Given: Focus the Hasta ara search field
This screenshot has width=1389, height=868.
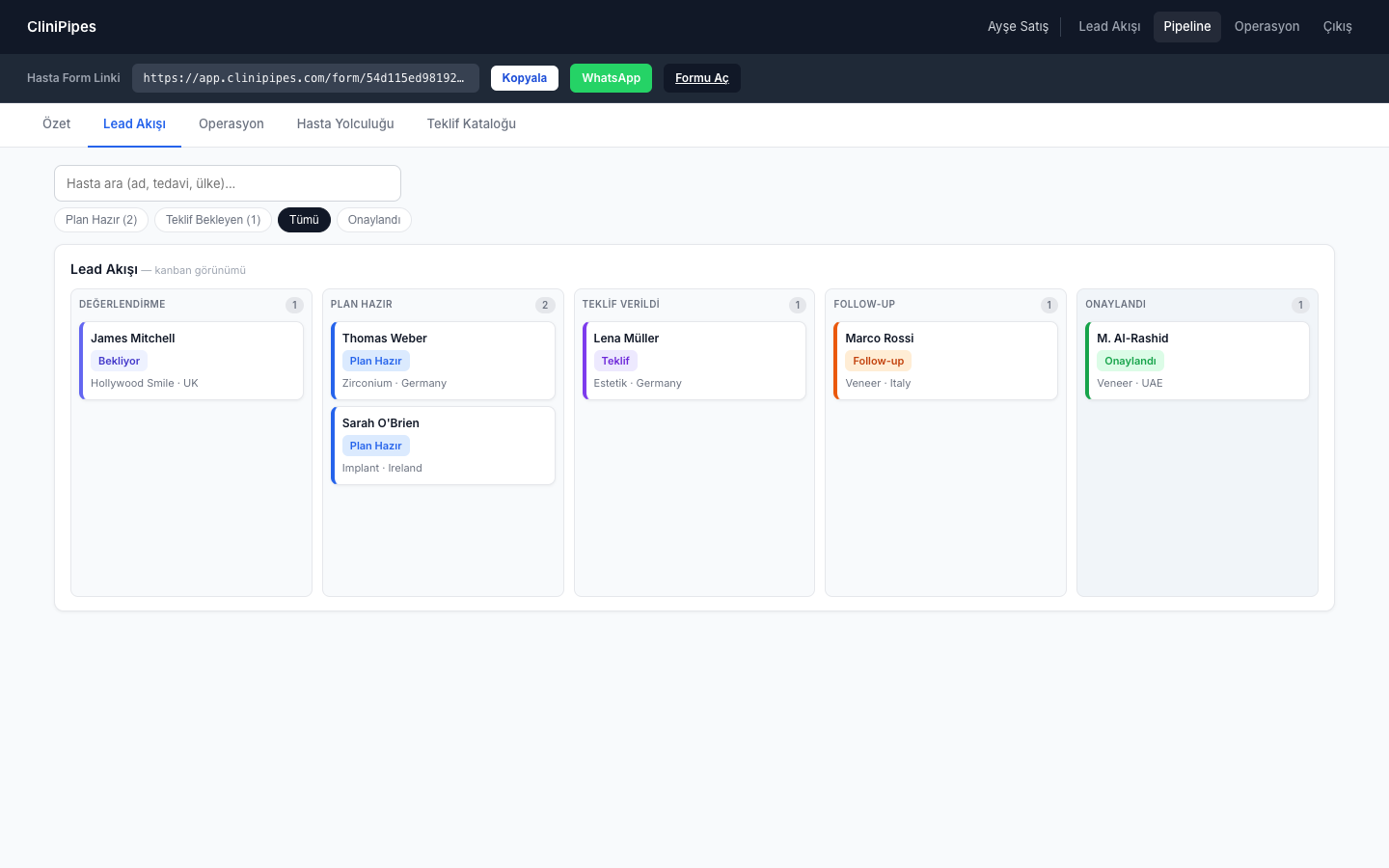Looking at the screenshot, I should pos(228,183).
